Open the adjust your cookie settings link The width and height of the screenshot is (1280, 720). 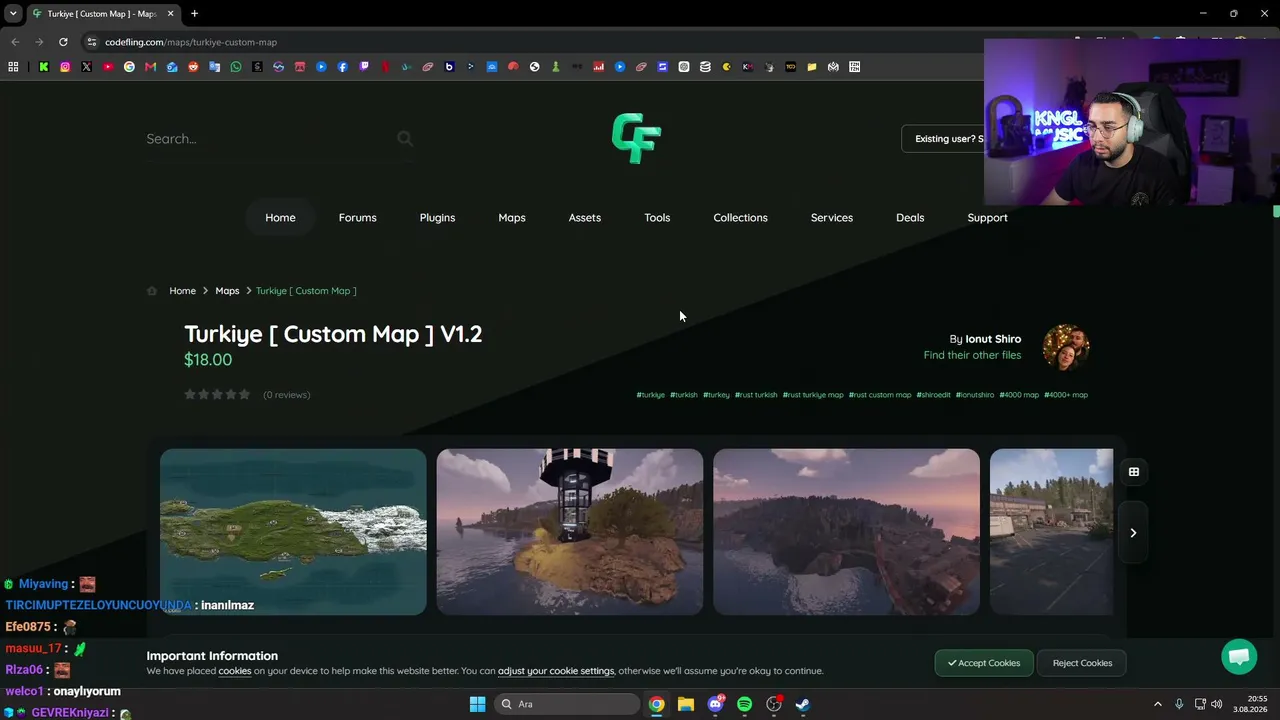click(x=556, y=671)
